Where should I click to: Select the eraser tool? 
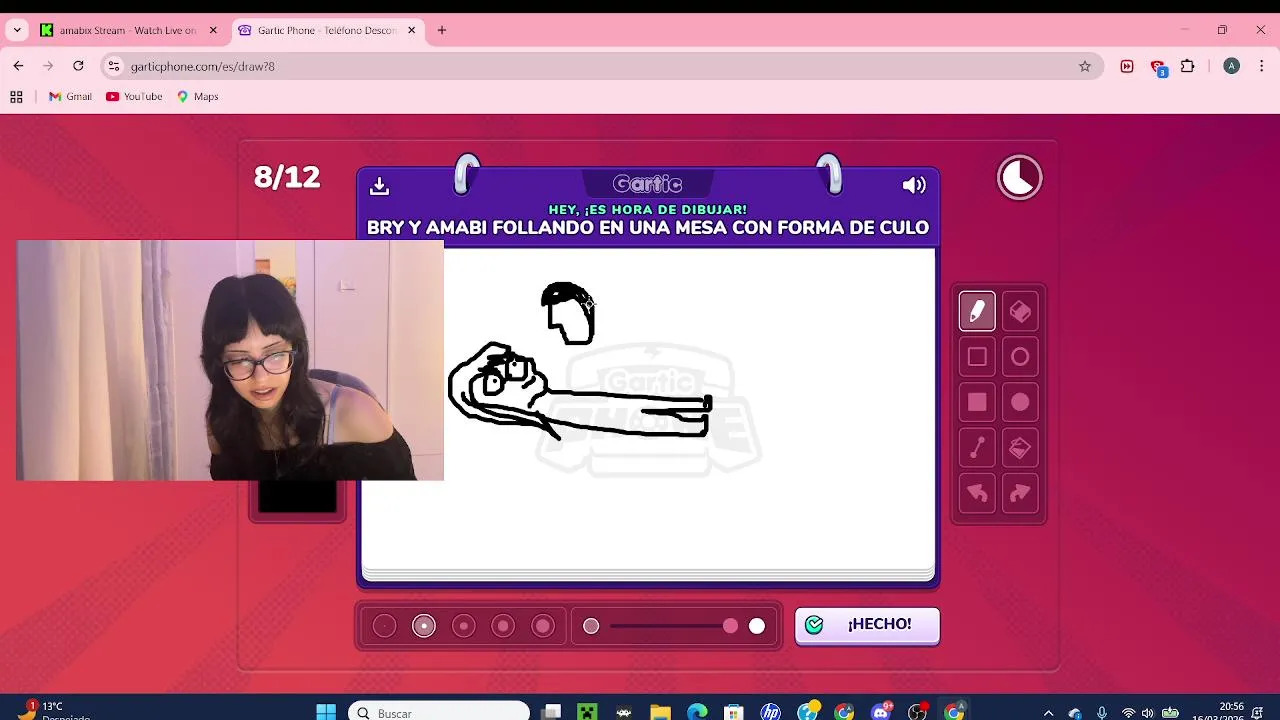(1020, 312)
